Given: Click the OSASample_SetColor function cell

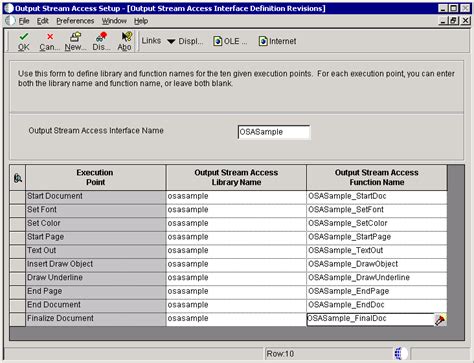Looking at the screenshot, I should tap(377, 224).
